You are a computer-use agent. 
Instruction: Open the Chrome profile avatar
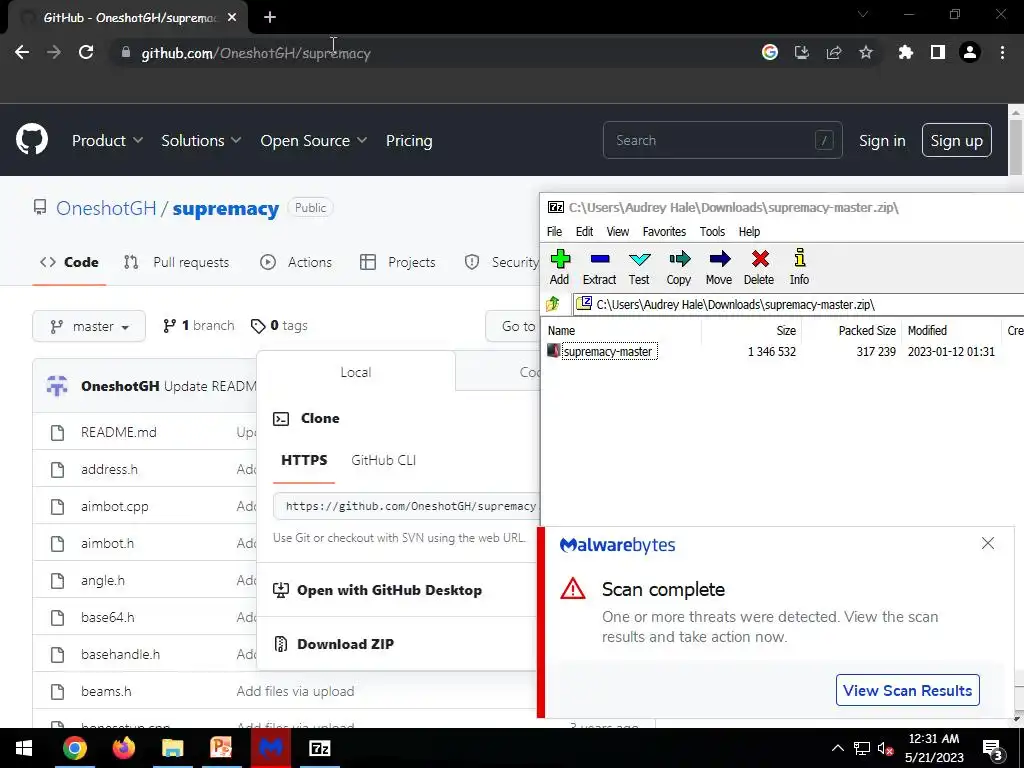pyautogui.click(x=970, y=52)
